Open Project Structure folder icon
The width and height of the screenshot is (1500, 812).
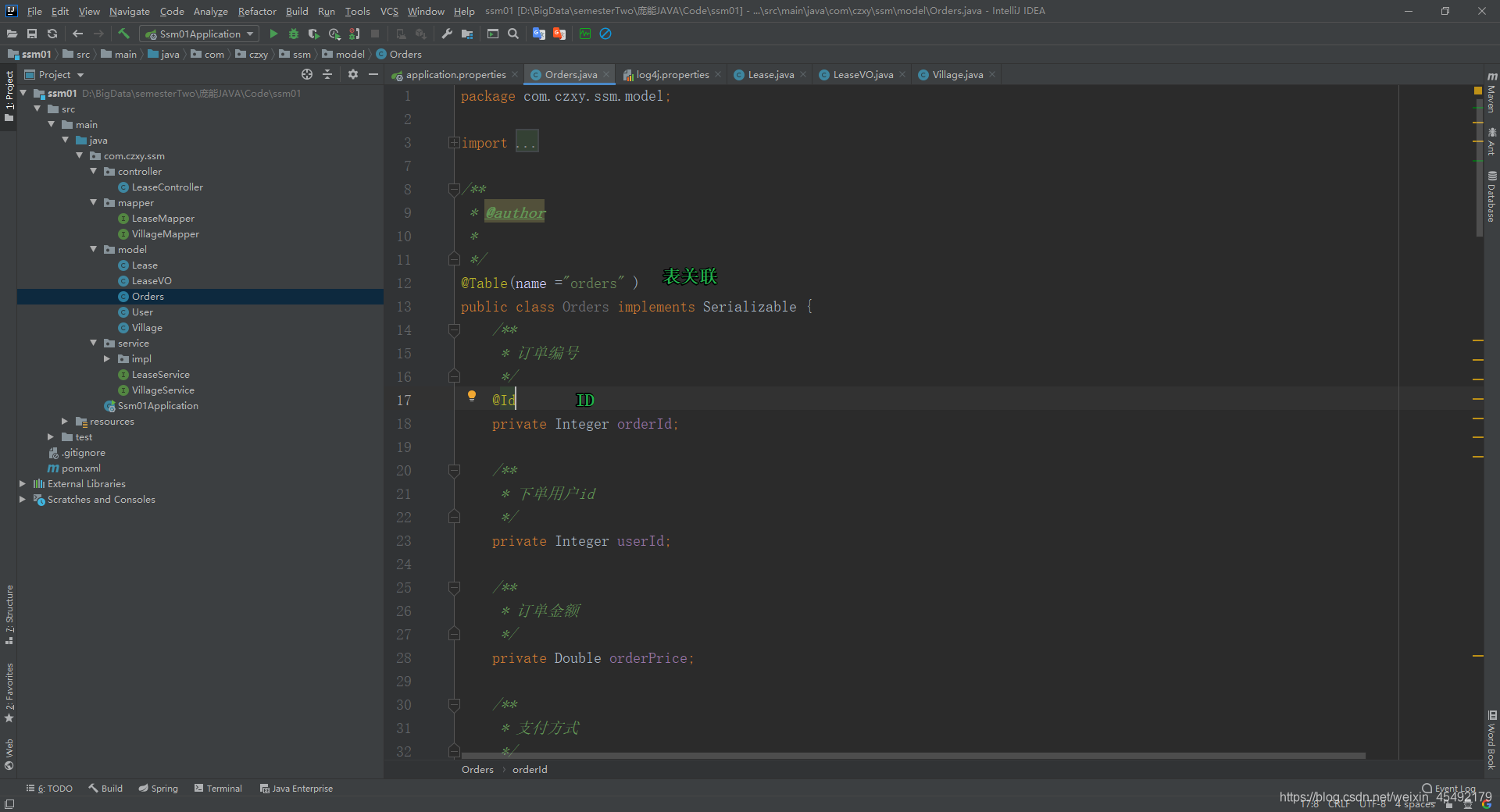coord(467,34)
